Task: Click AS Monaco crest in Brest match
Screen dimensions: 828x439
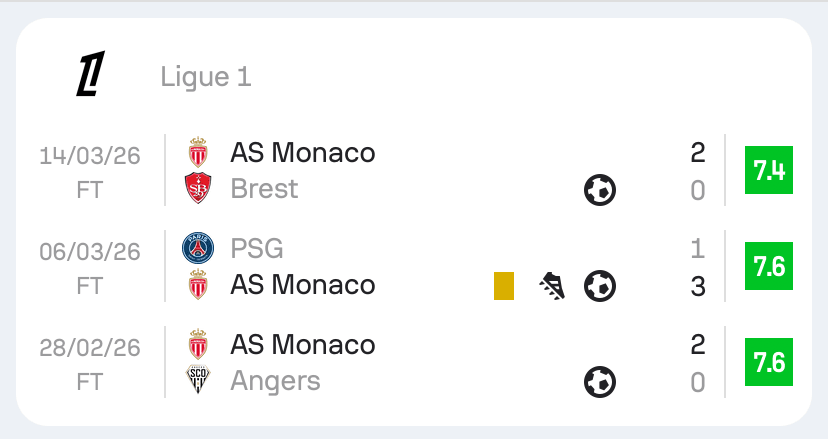Action: [199, 152]
